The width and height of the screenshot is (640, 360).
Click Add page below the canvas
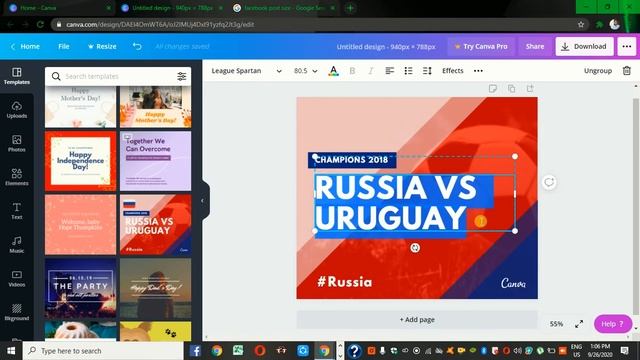tap(417, 320)
